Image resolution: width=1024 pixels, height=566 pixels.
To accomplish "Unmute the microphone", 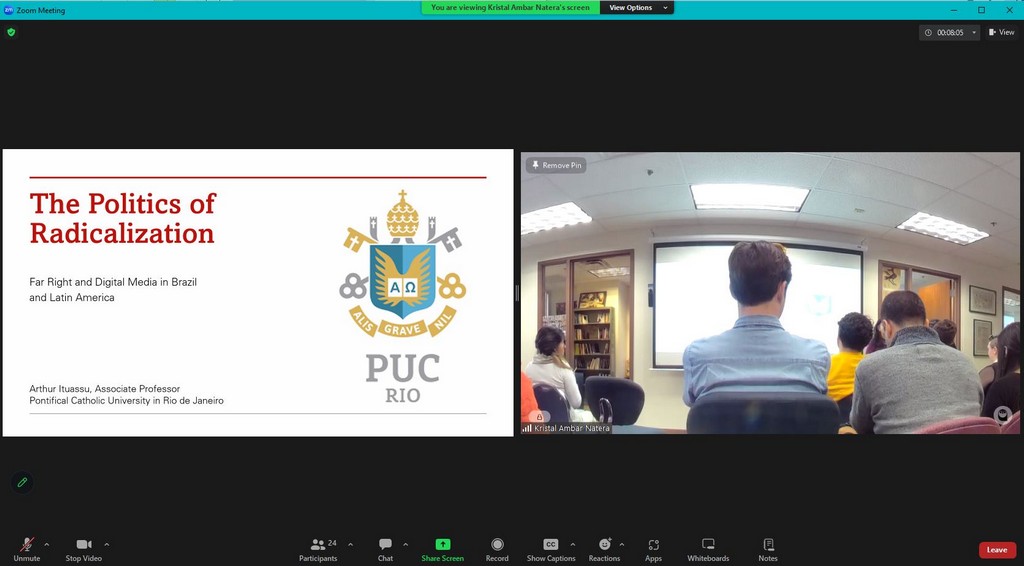I will (26, 548).
